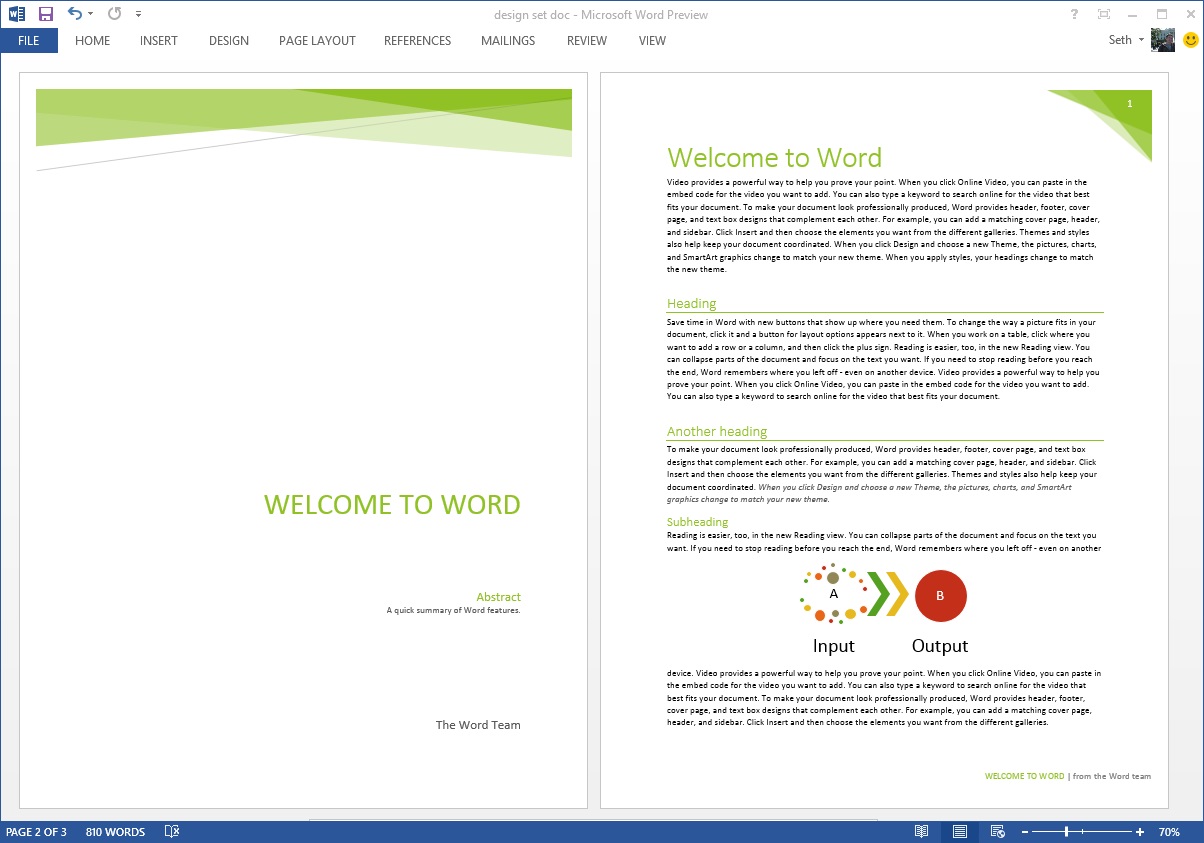Select the Print Layout view icon

[958, 831]
